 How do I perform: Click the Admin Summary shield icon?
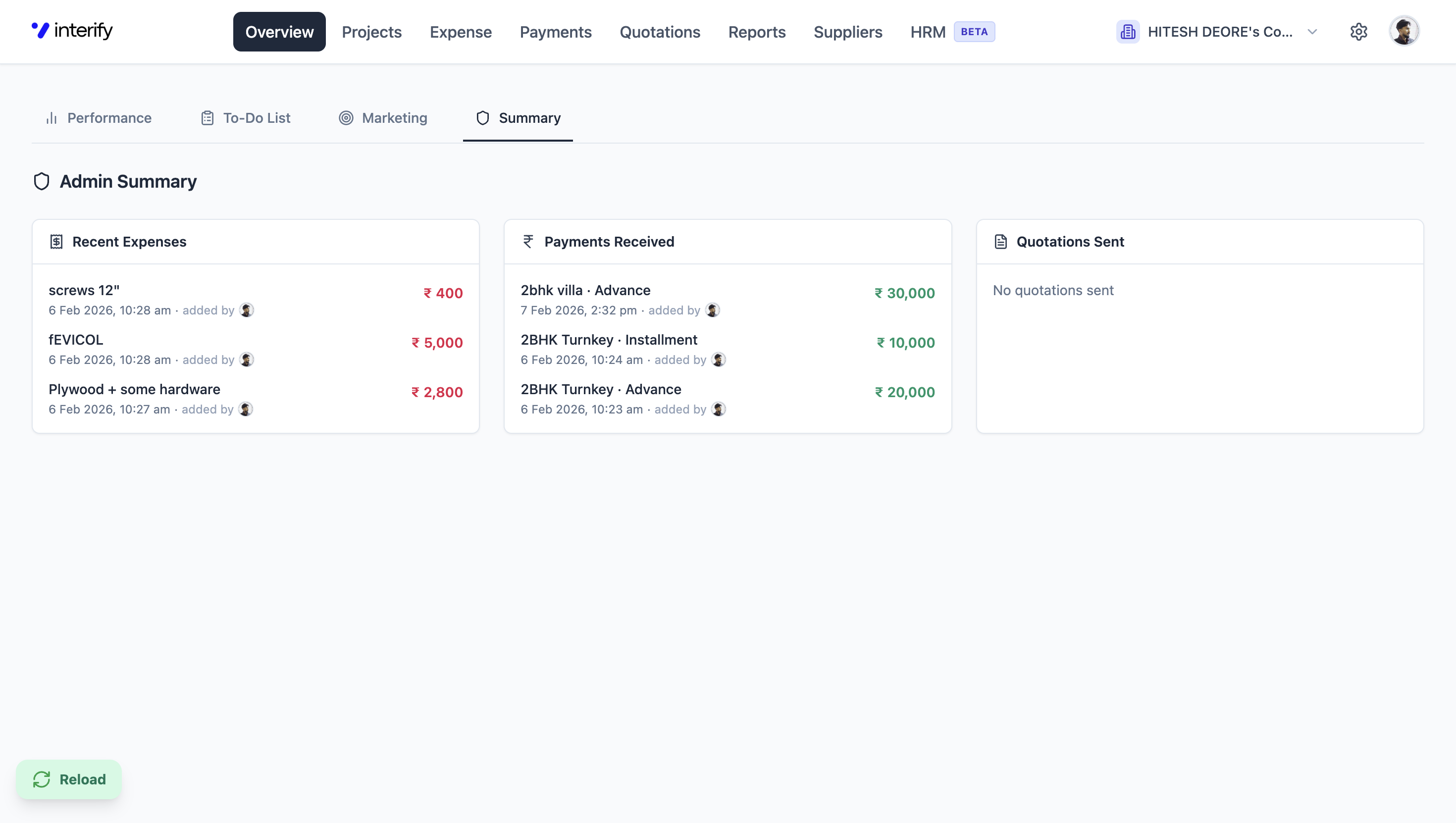click(x=41, y=181)
